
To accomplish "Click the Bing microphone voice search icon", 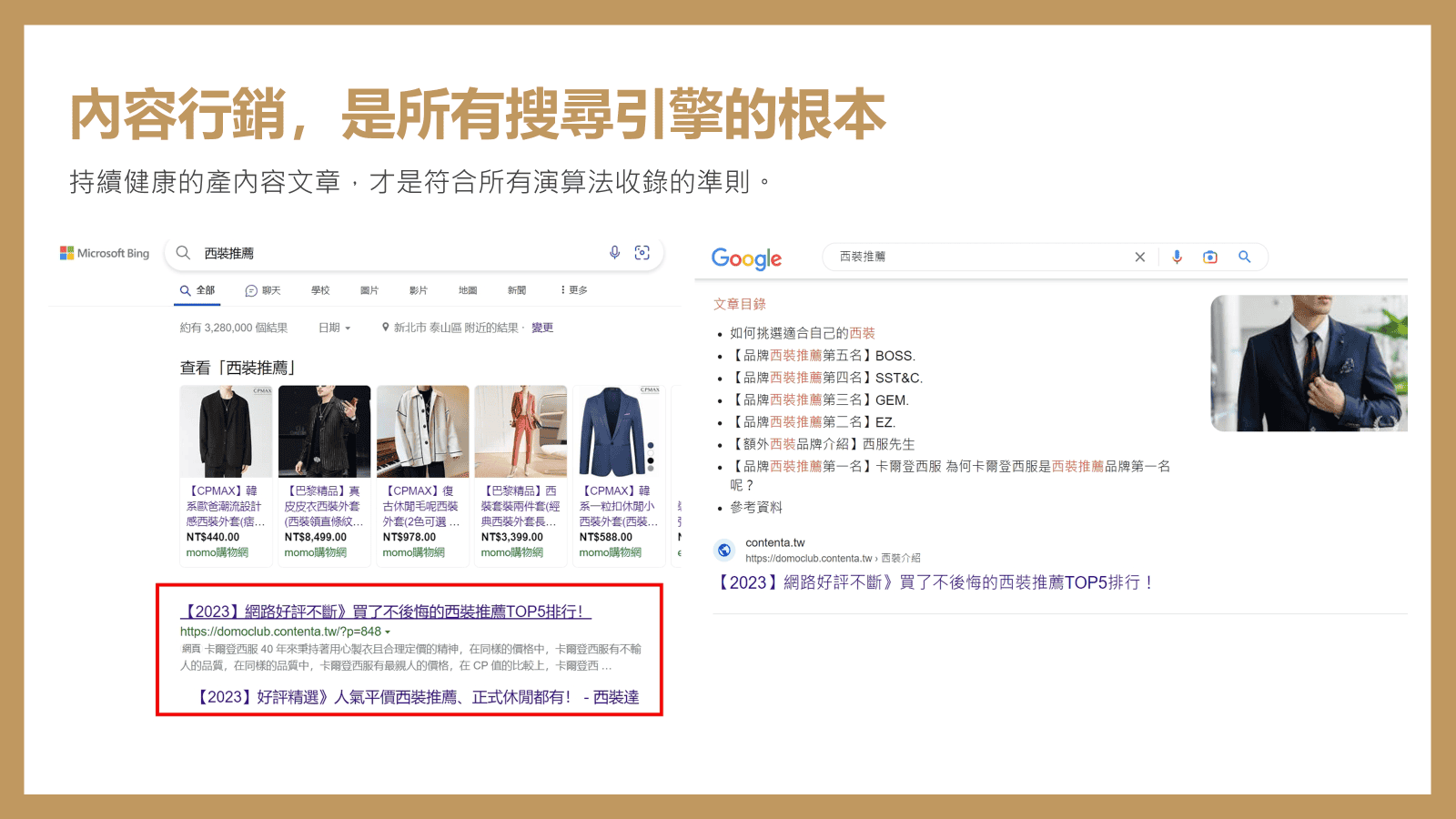I will (x=614, y=253).
